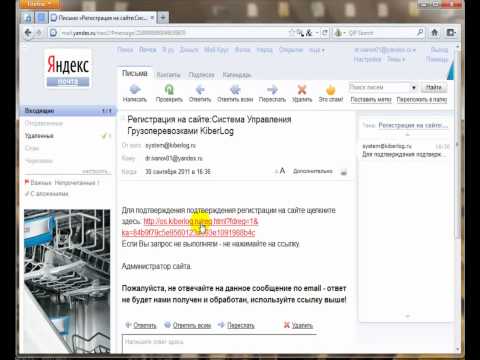Click the system@kiberlog.ru message in conversation panel

tap(406, 150)
